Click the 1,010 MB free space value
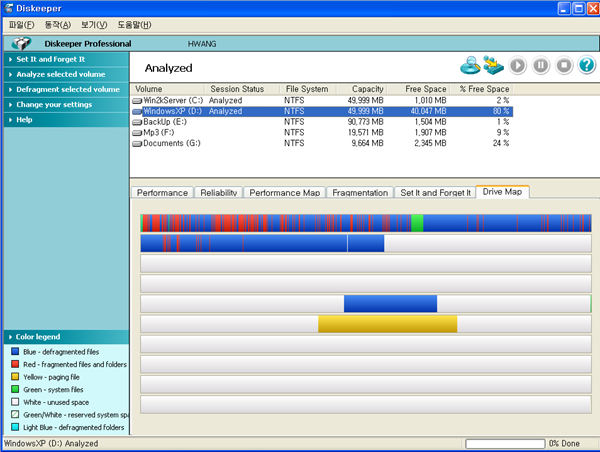Image resolution: width=600 pixels, height=452 pixels. 430,101
